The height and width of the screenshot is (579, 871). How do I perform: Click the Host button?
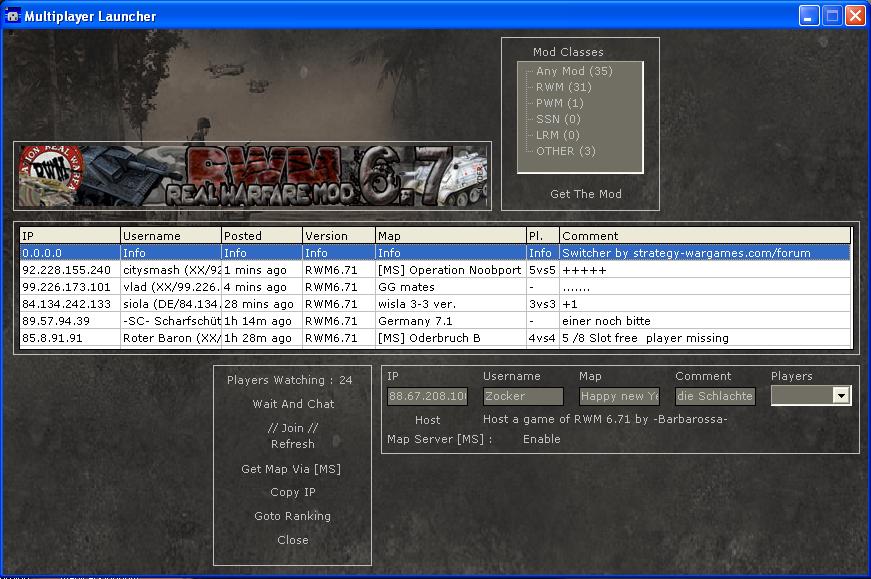(427, 420)
